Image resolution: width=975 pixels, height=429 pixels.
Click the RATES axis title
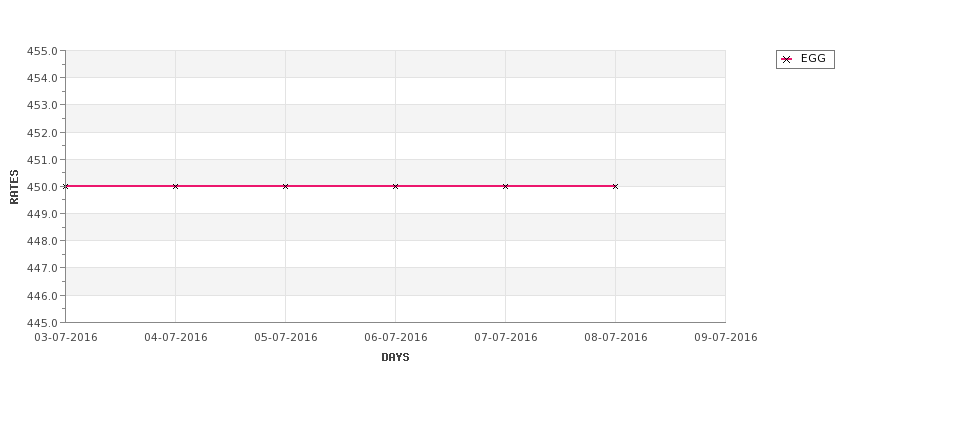(14, 187)
